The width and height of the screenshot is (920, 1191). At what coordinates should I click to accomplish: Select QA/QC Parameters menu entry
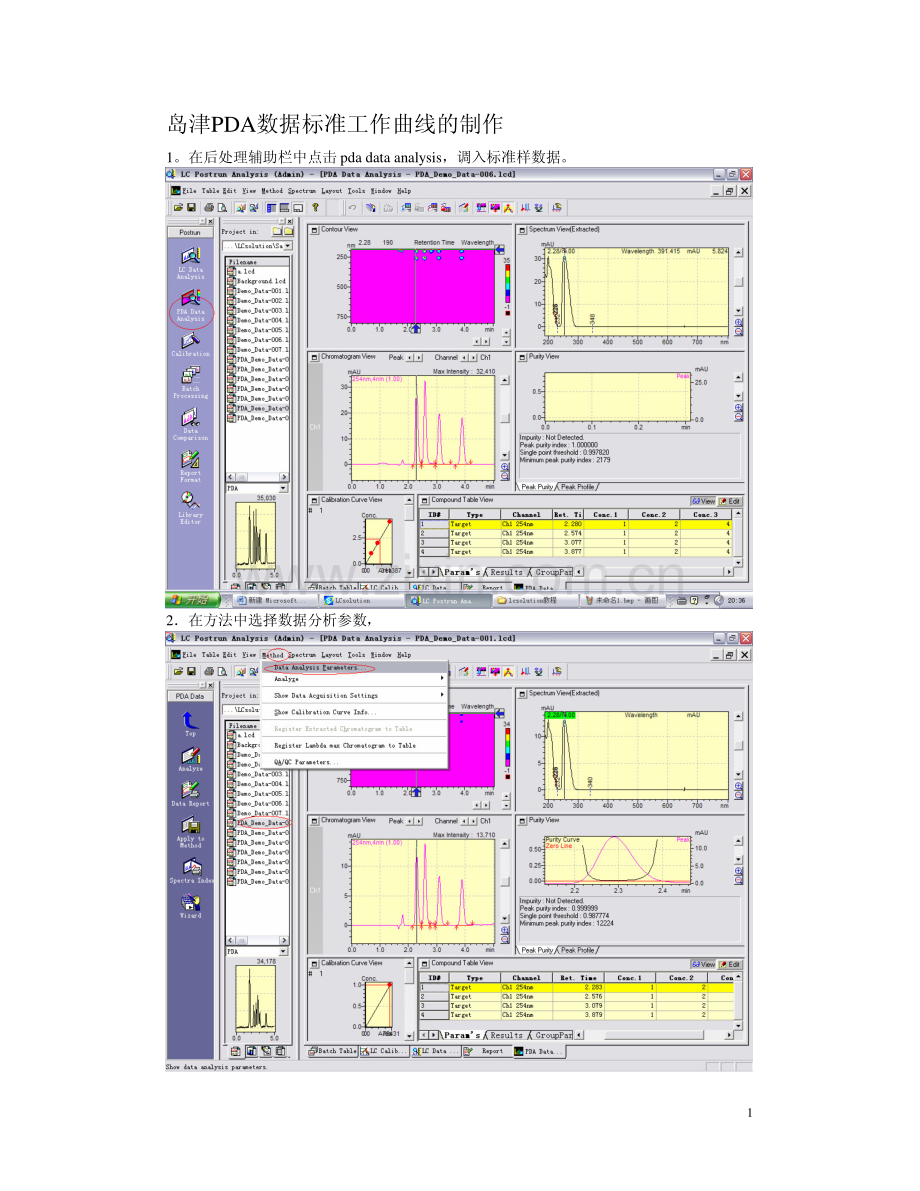point(306,762)
